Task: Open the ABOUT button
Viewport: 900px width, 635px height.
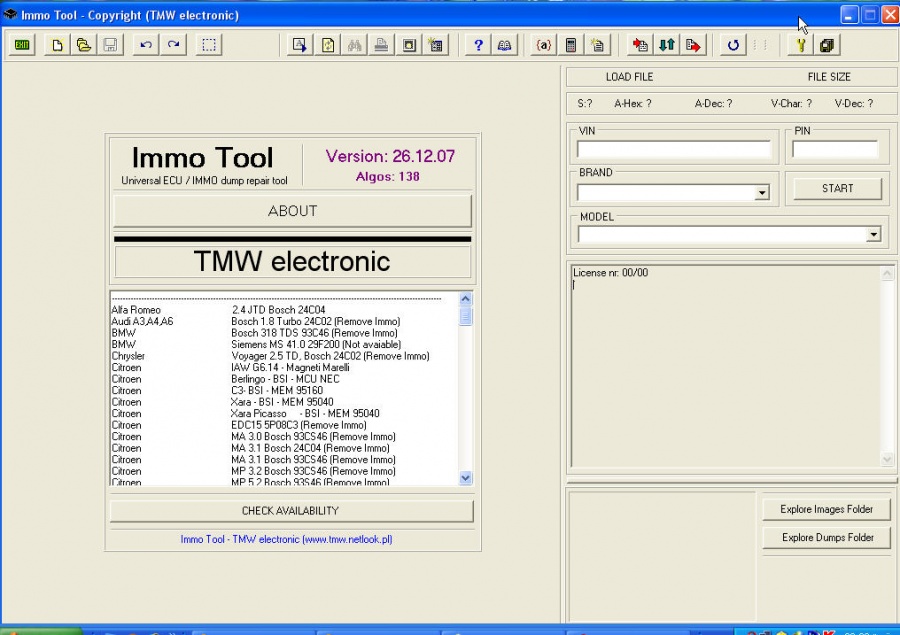Action: click(x=292, y=211)
